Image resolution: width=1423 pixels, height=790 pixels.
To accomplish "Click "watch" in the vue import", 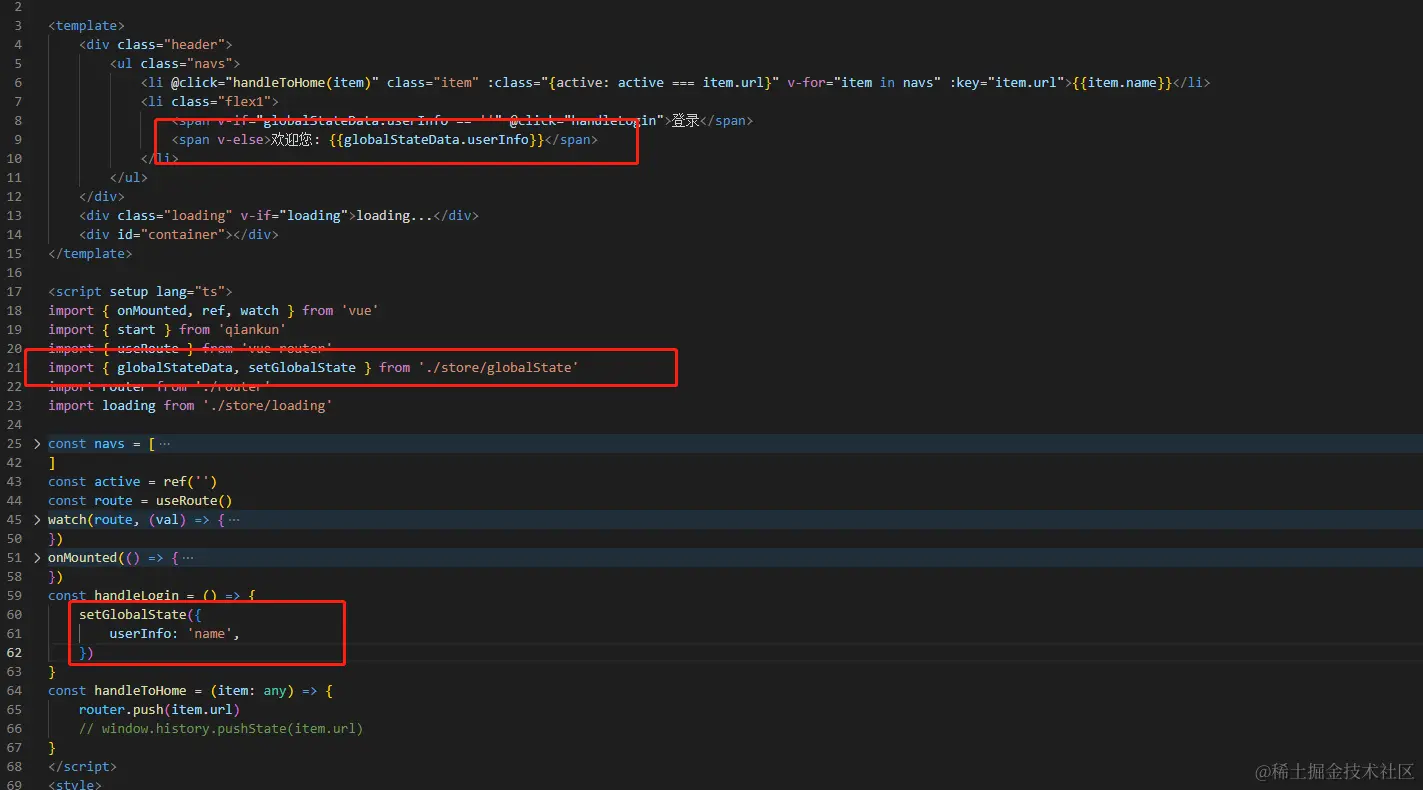I will [x=259, y=310].
